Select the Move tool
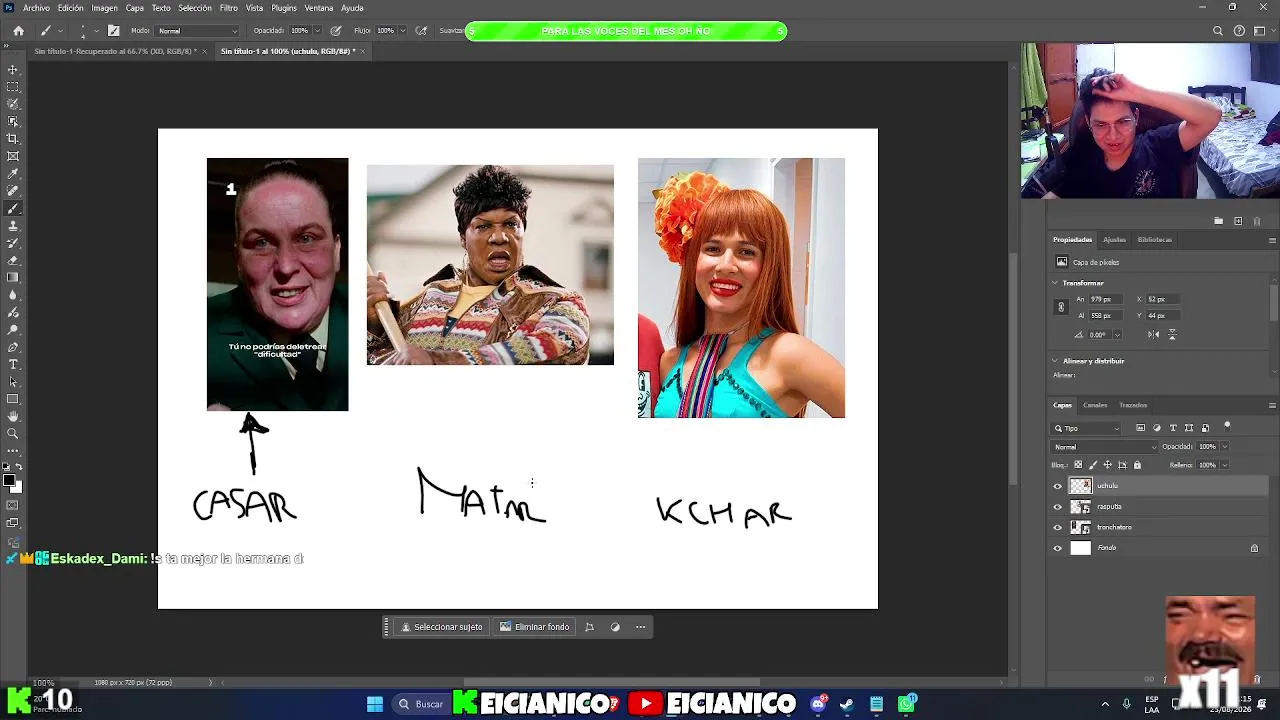The height and width of the screenshot is (720, 1280). pos(13,70)
